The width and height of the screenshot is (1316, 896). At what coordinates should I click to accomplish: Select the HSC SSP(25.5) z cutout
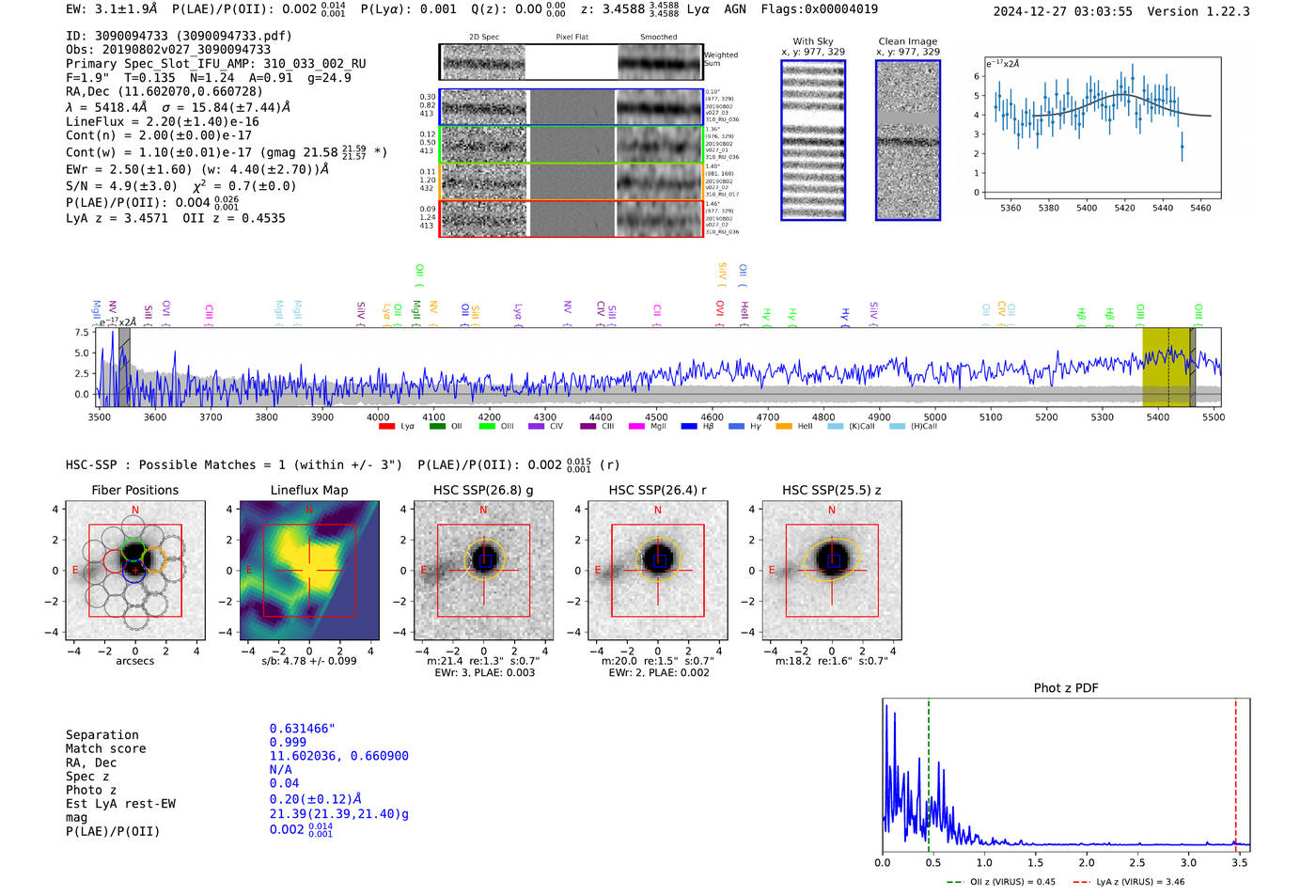click(x=832, y=571)
